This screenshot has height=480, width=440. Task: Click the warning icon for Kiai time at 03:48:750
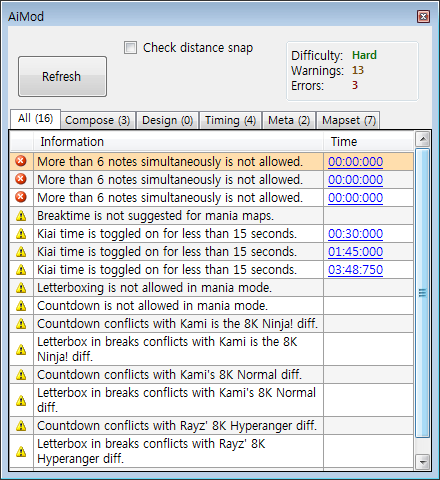[21, 270]
